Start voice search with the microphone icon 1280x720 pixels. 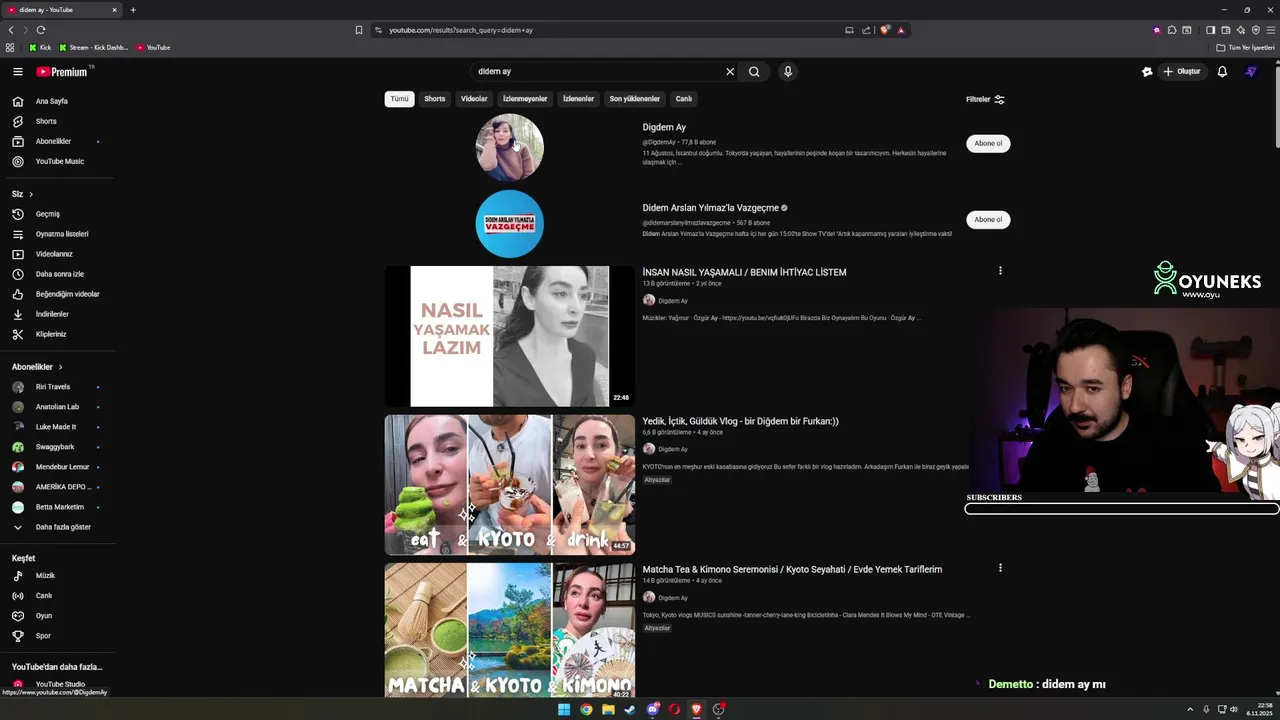click(788, 72)
